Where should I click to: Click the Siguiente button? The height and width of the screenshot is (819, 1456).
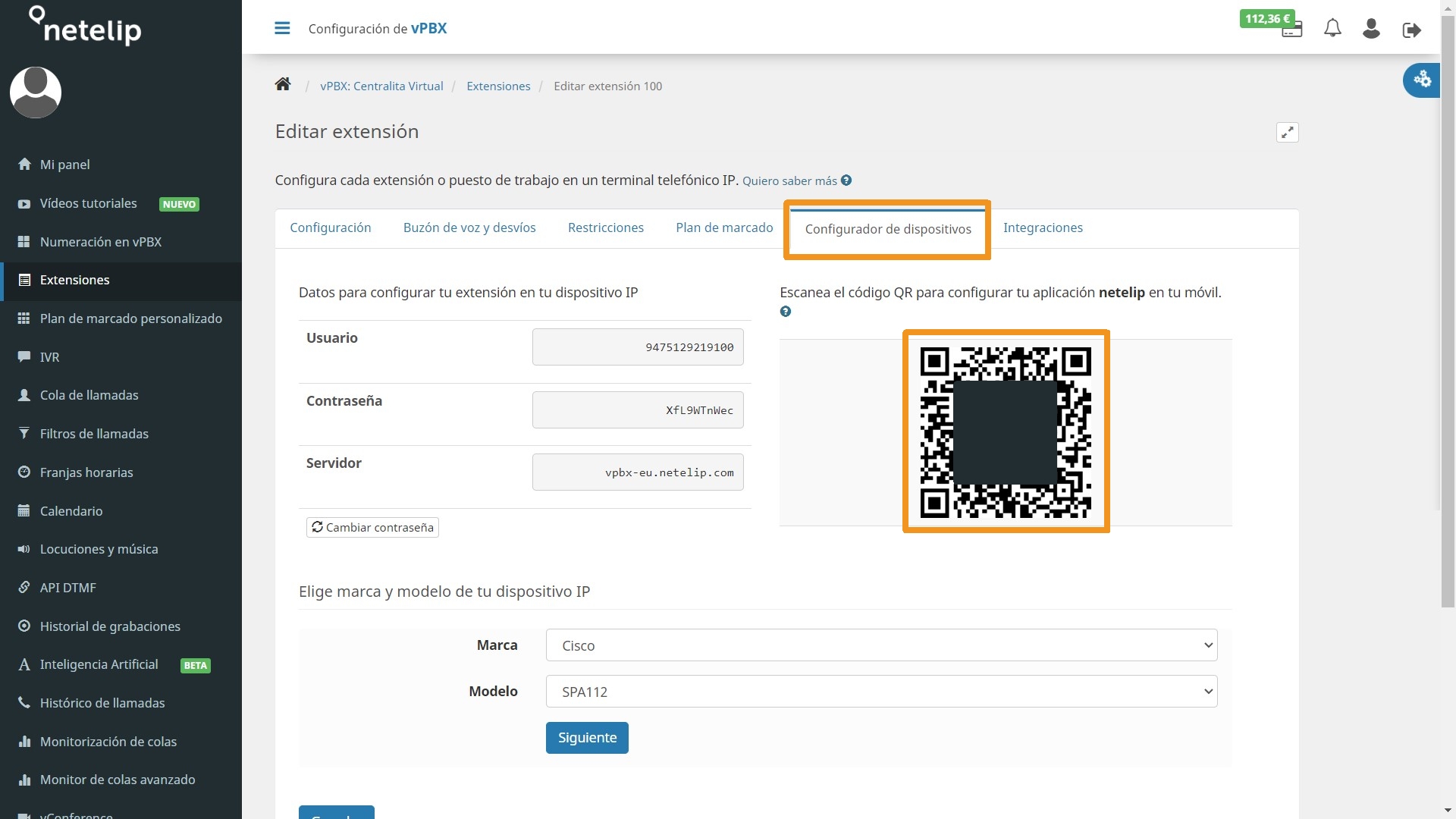pos(587,738)
